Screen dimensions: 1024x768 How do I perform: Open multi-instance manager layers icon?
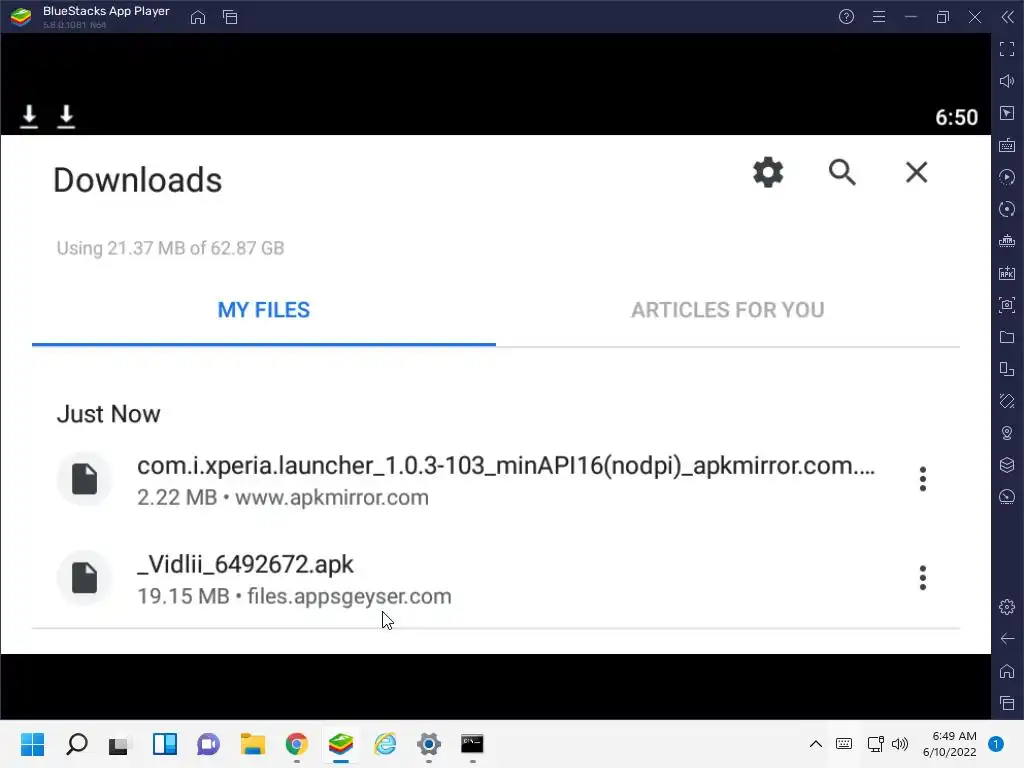[1007, 465]
